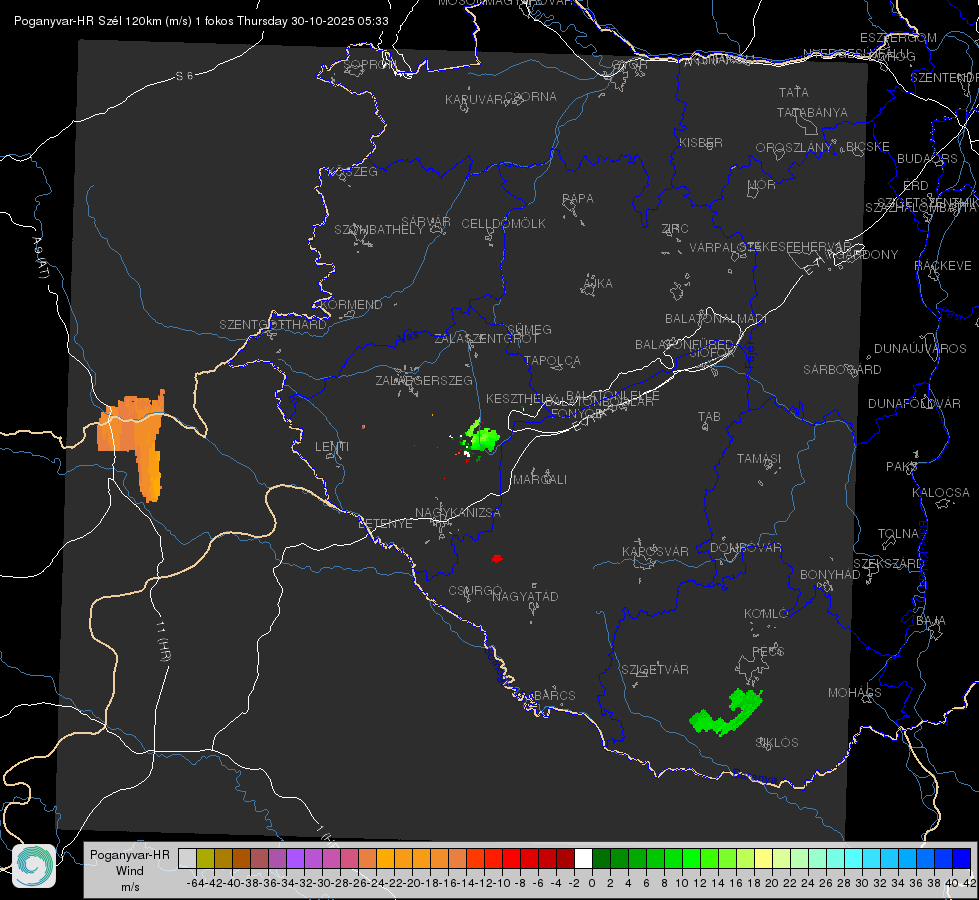Click the 'KAPOSVÁR' city label
Viewport: 979px width, 900px height.
(x=655, y=552)
